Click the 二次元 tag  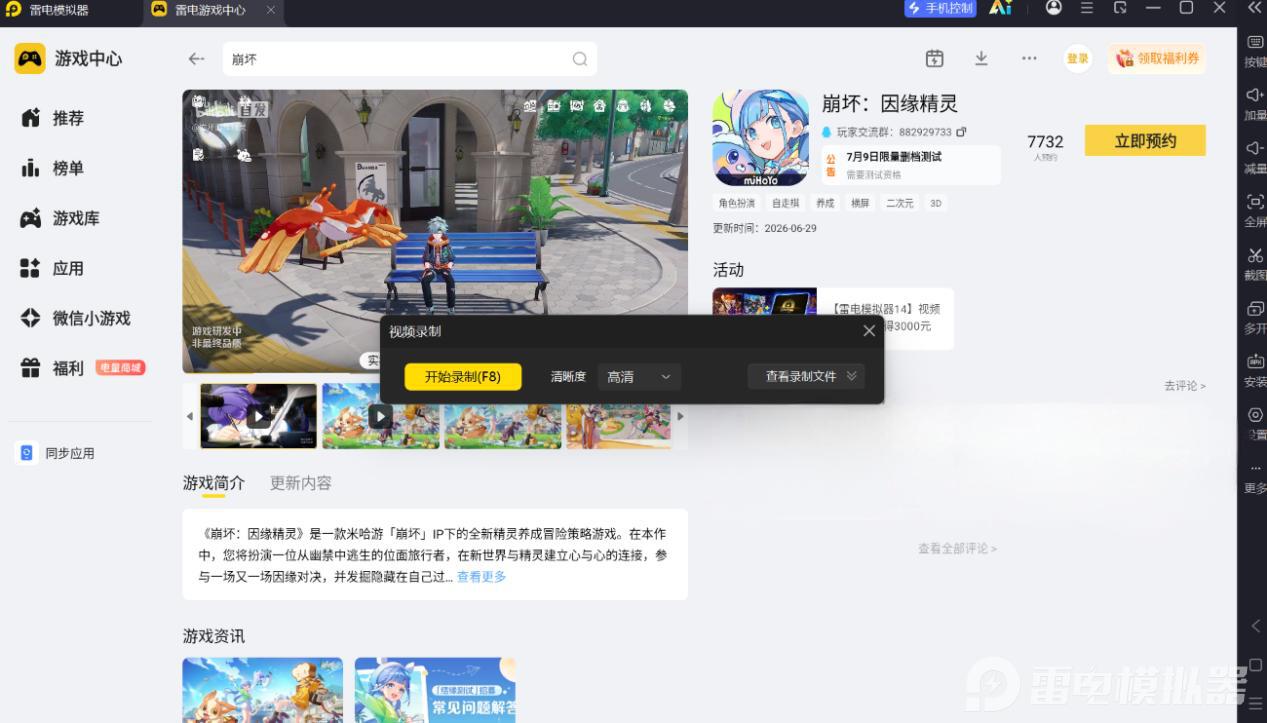pyautogui.click(x=899, y=203)
